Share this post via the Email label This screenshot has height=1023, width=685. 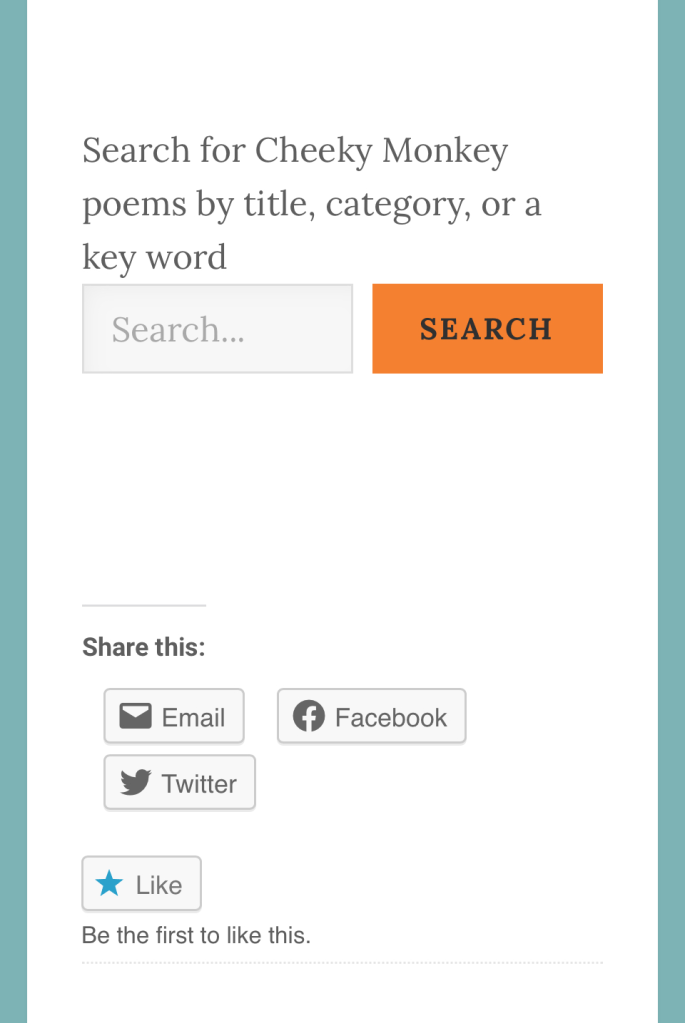pyautogui.click(x=193, y=717)
